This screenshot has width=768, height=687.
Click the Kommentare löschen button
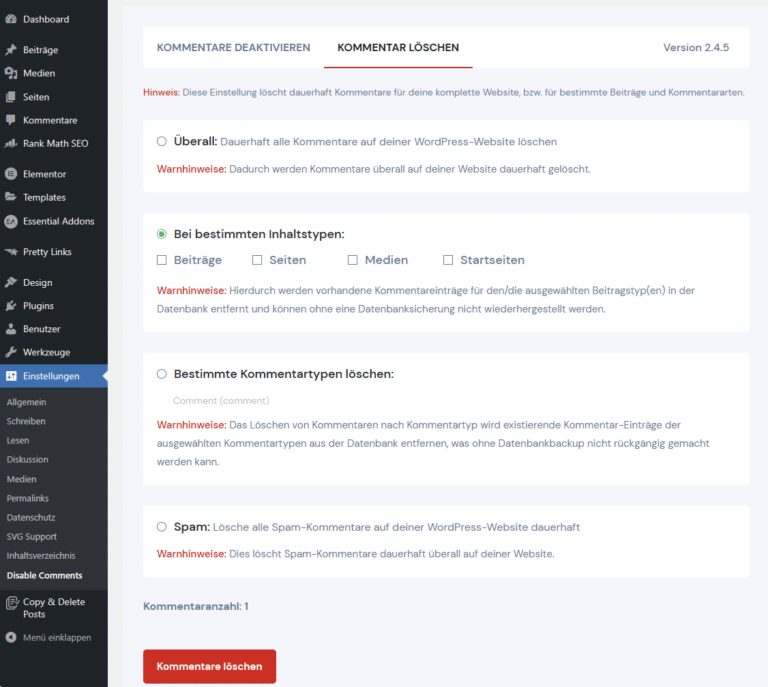tap(210, 666)
